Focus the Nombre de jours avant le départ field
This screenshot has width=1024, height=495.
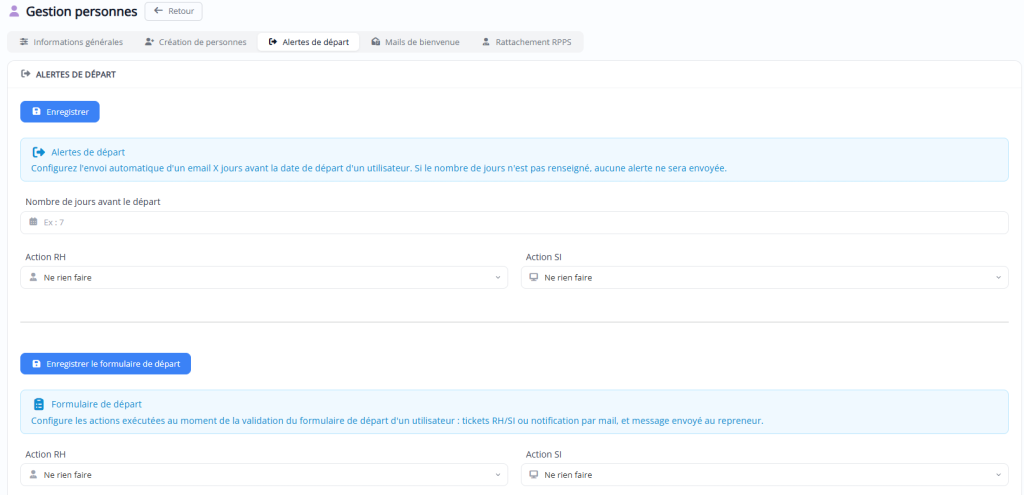(x=514, y=223)
